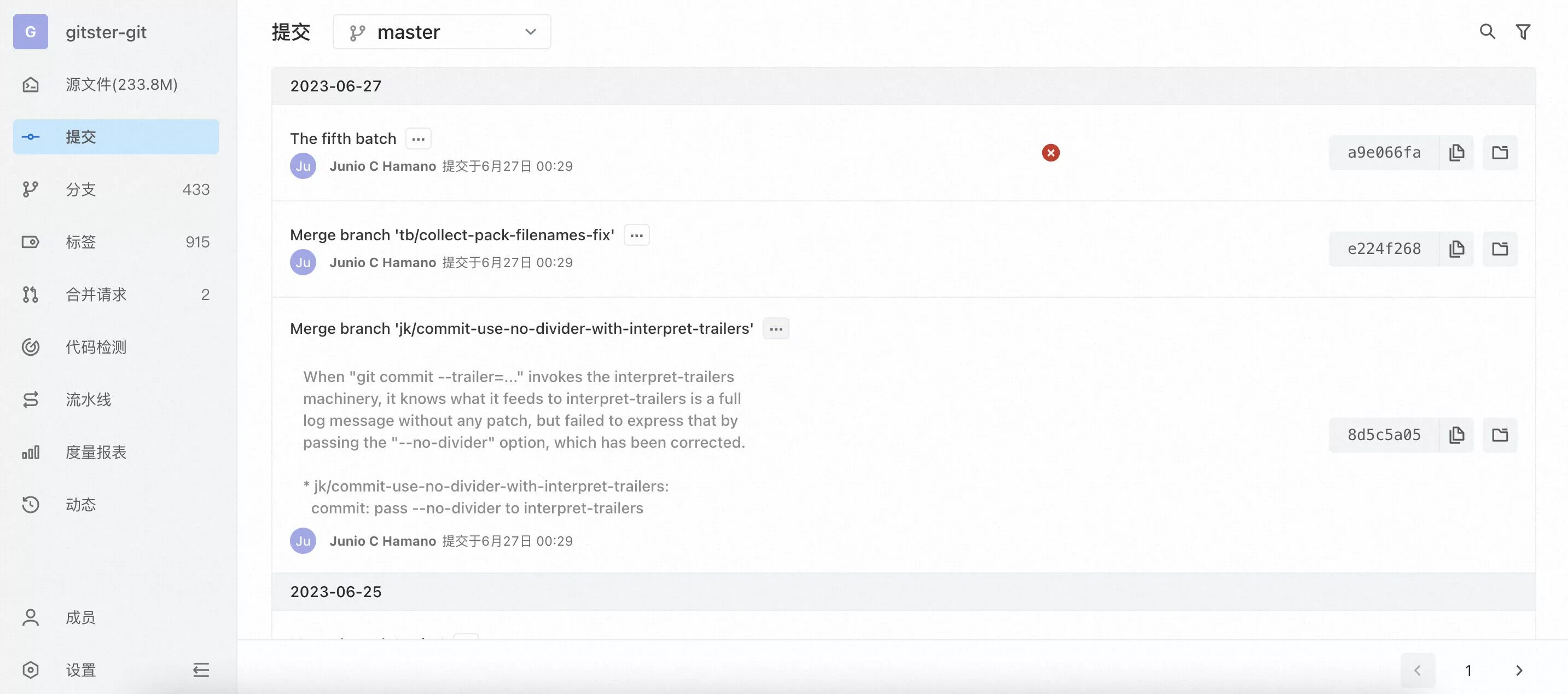Click the search commits magnifier icon
1568x694 pixels.
pos(1487,32)
